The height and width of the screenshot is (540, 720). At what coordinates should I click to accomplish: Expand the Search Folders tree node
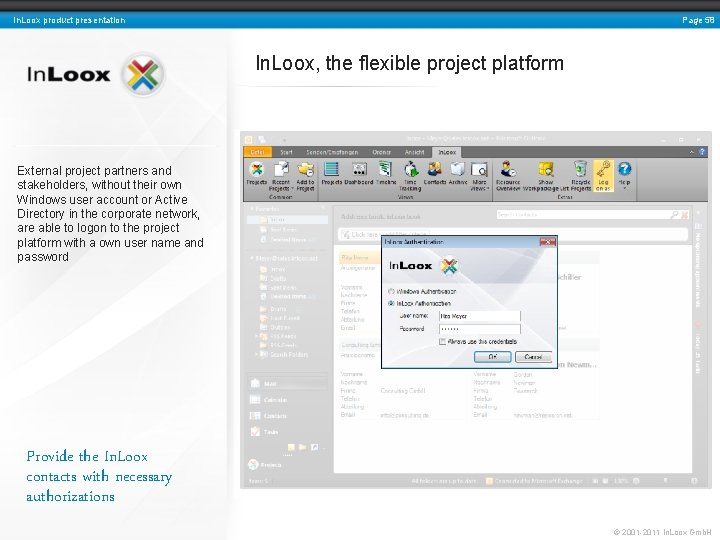pyautogui.click(x=256, y=354)
